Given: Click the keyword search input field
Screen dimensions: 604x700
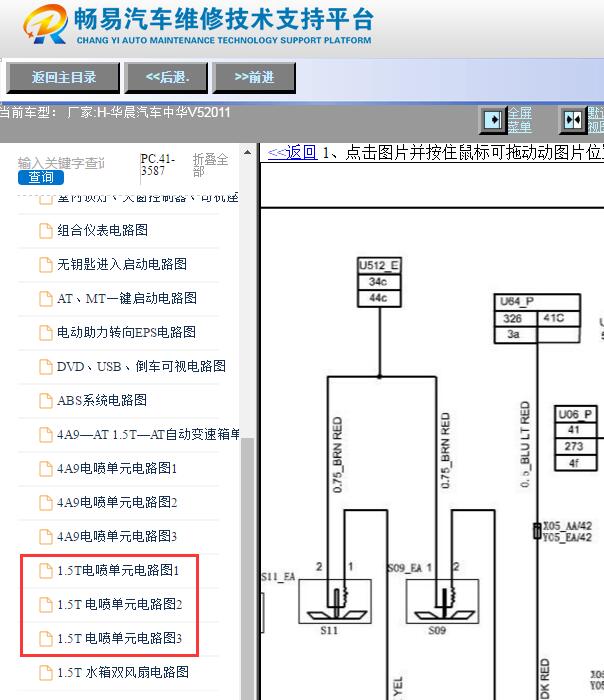Looking at the screenshot, I should pos(61,163).
